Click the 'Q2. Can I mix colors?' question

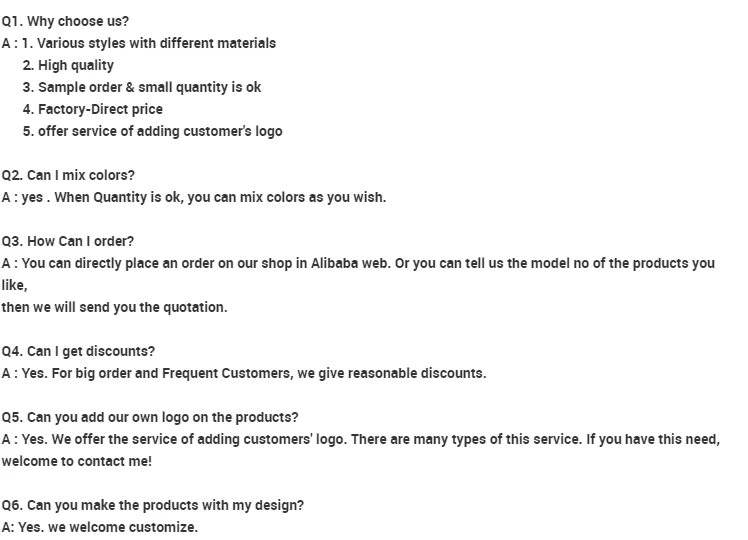68,175
